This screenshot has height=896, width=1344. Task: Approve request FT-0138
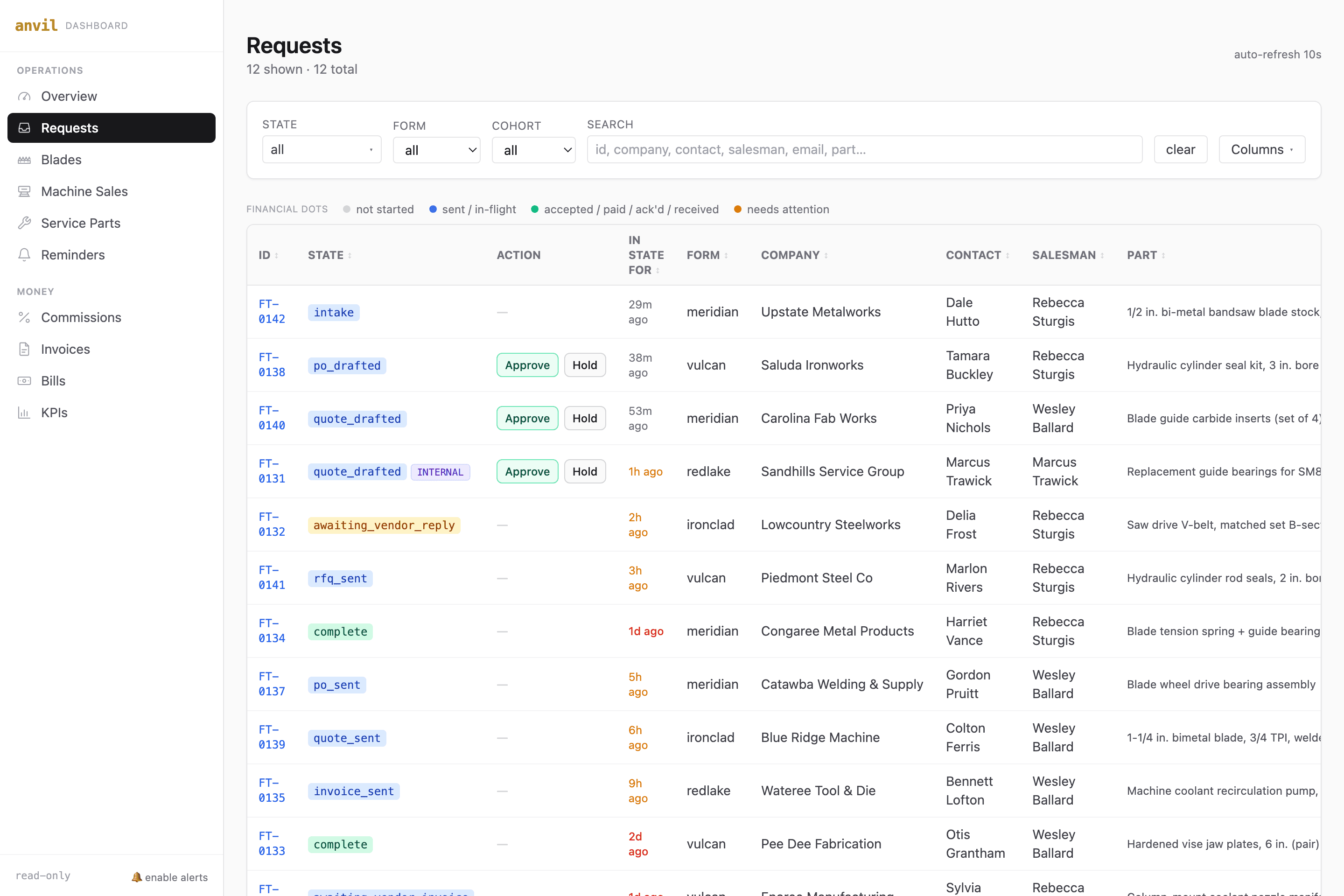click(x=527, y=365)
